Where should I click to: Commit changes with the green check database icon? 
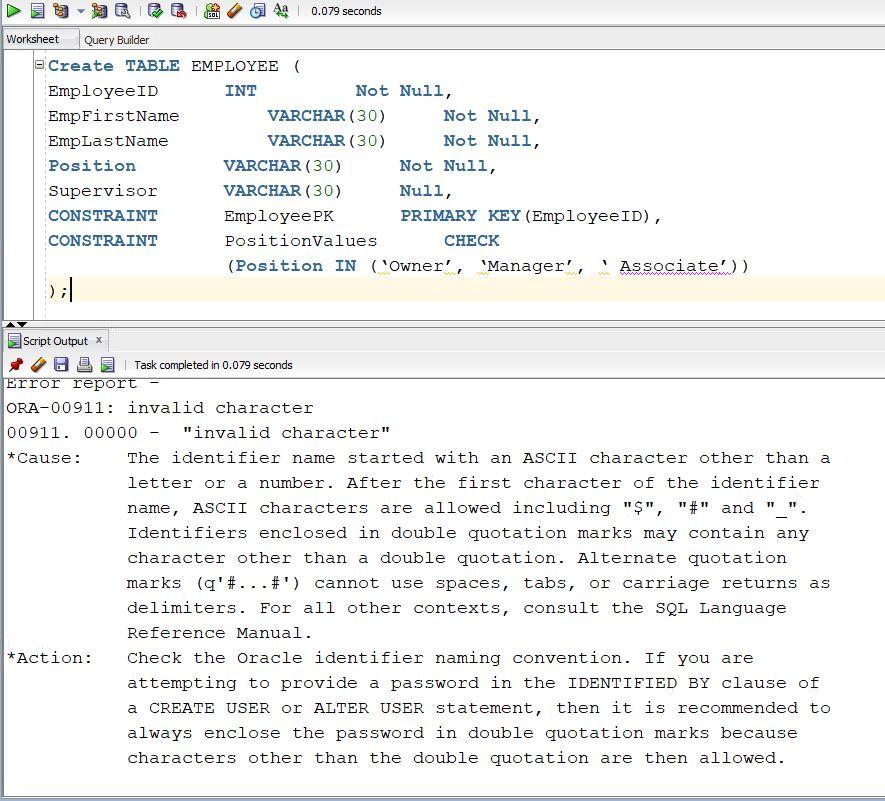click(155, 10)
